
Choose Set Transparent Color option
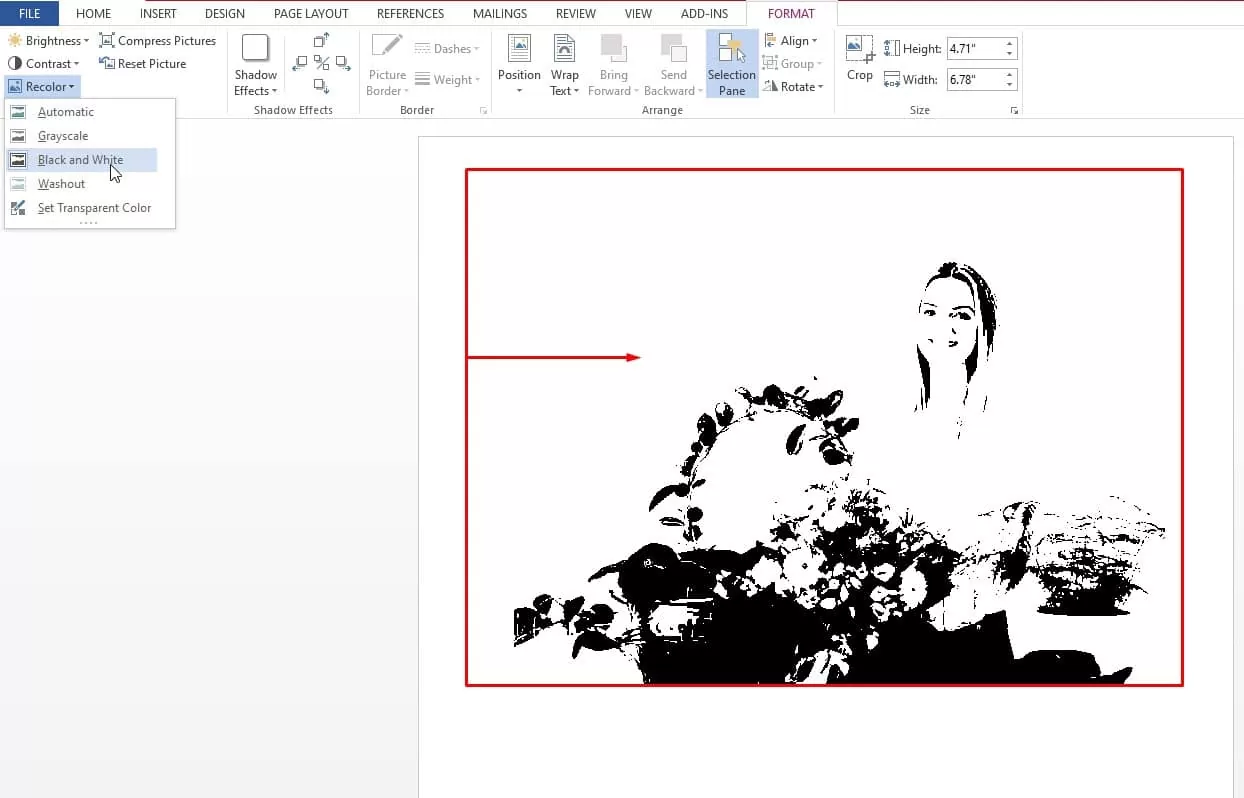[x=94, y=208]
